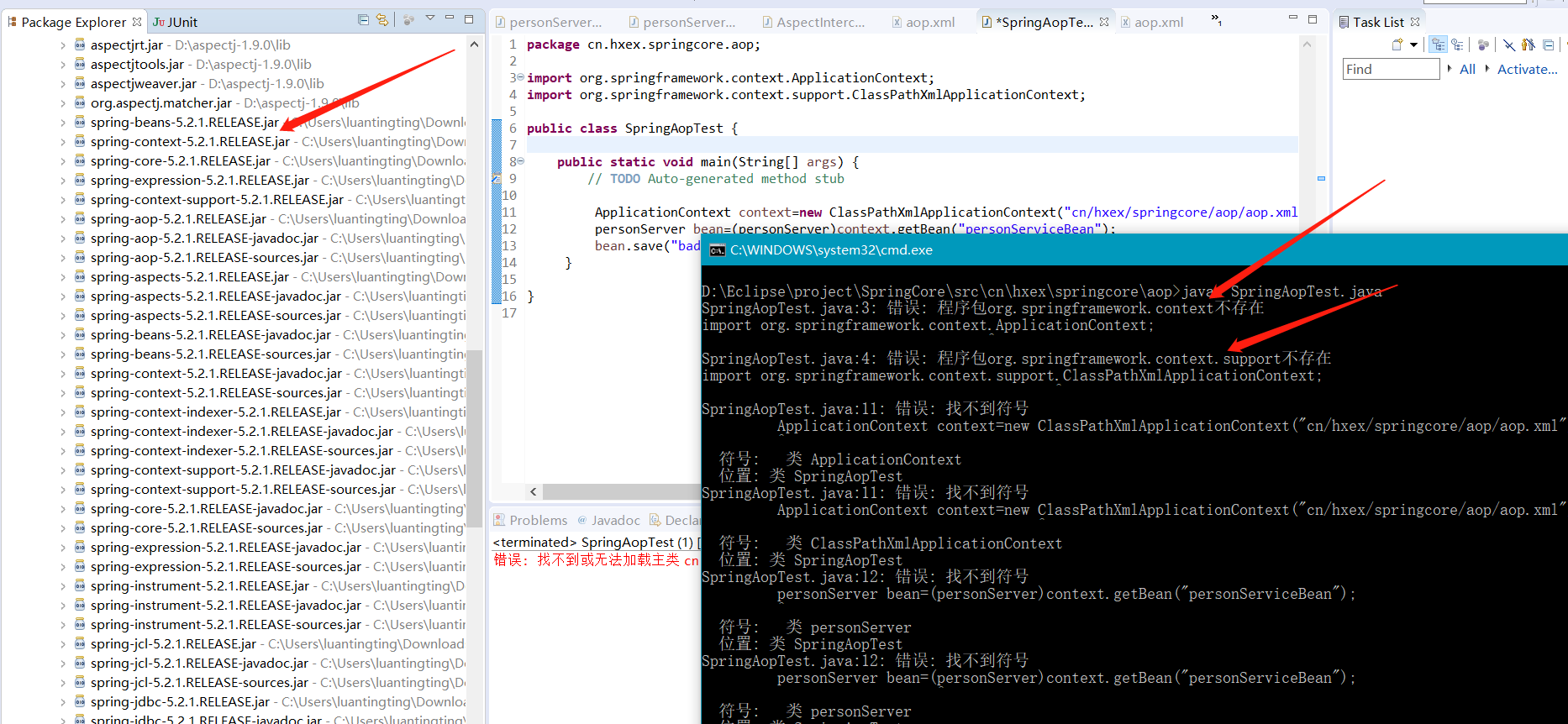Click Package Explorer scroll up arrow
1568x724 pixels.
(474, 45)
